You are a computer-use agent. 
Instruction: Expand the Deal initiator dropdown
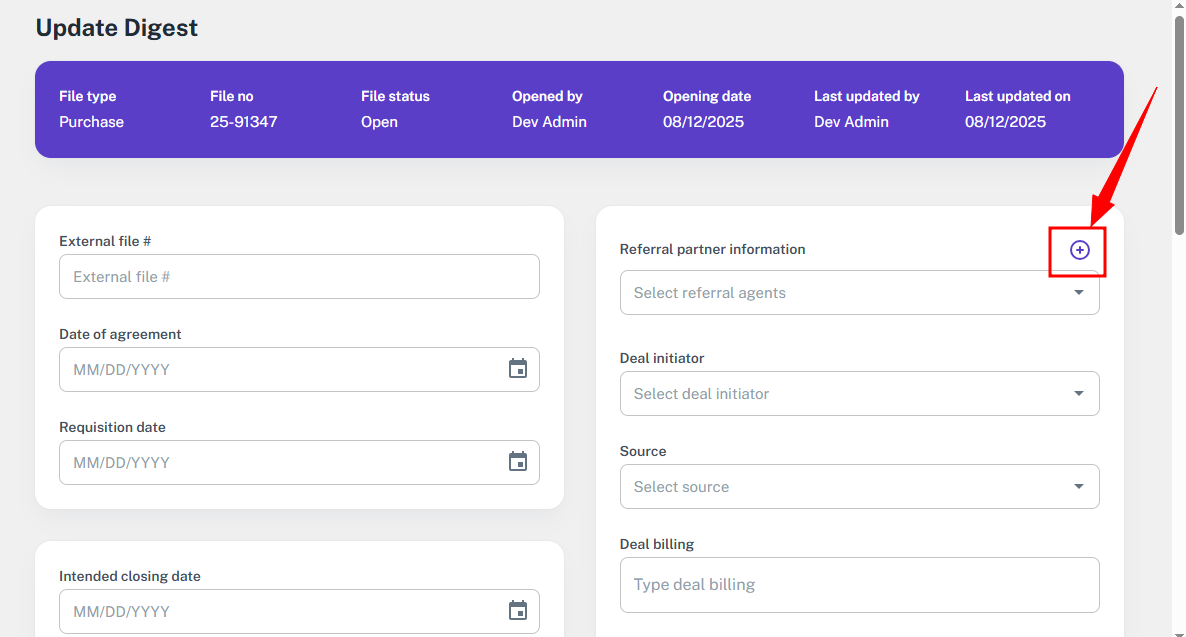[x=1078, y=394]
